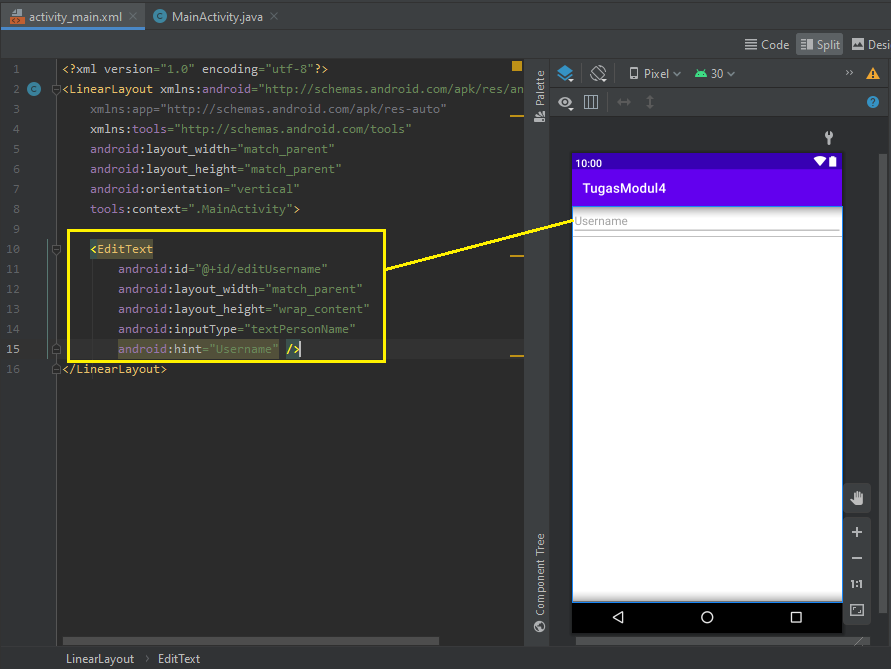Set zoom to 1:1 actual size
The image size is (891, 669).
point(856,583)
